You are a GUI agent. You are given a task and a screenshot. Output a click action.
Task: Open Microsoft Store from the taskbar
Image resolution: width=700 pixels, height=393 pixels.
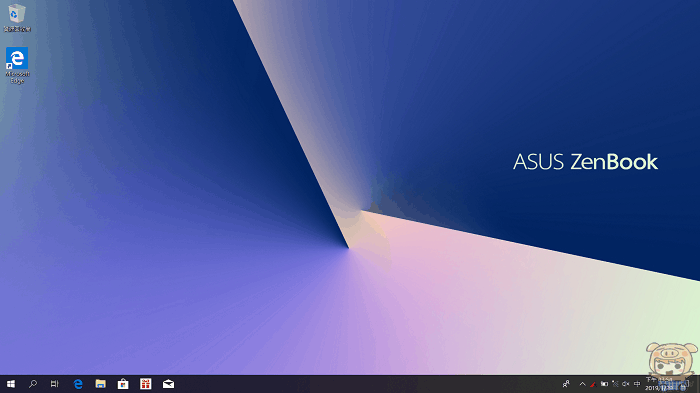pyautogui.click(x=123, y=384)
